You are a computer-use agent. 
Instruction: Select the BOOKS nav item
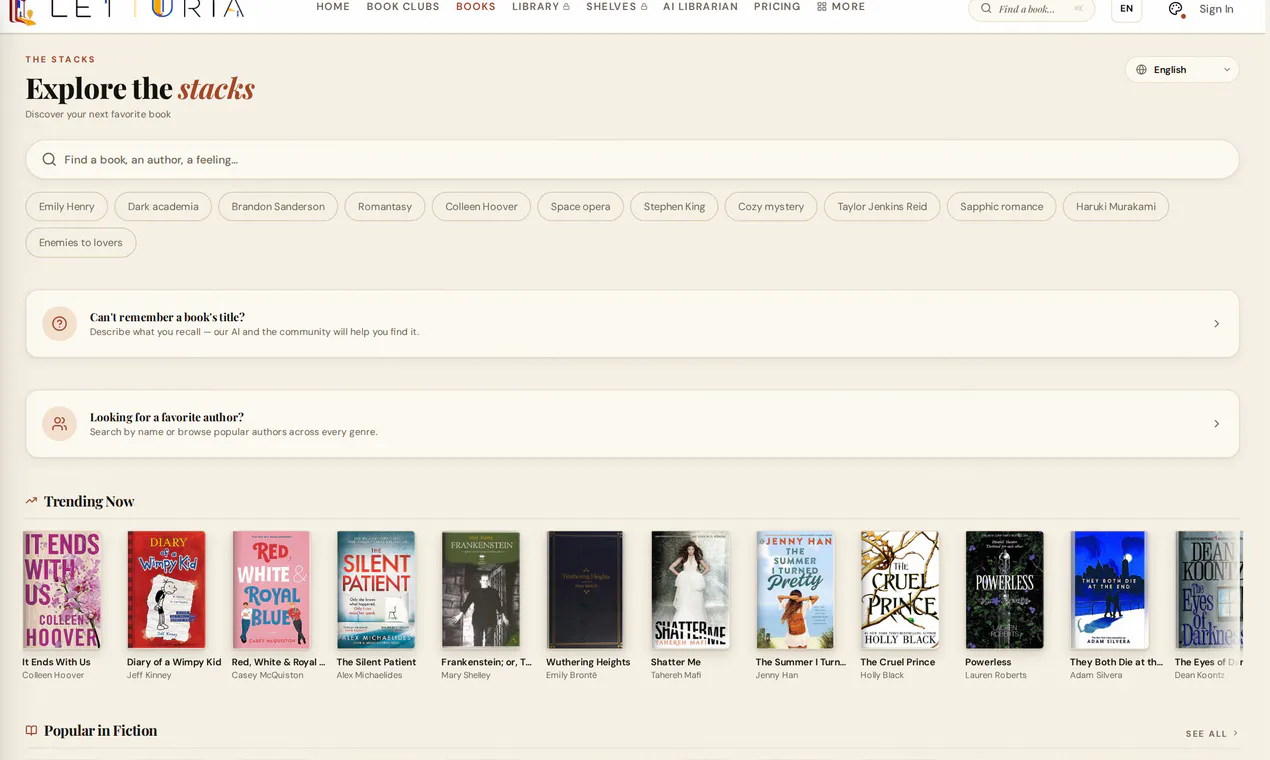coord(476,7)
